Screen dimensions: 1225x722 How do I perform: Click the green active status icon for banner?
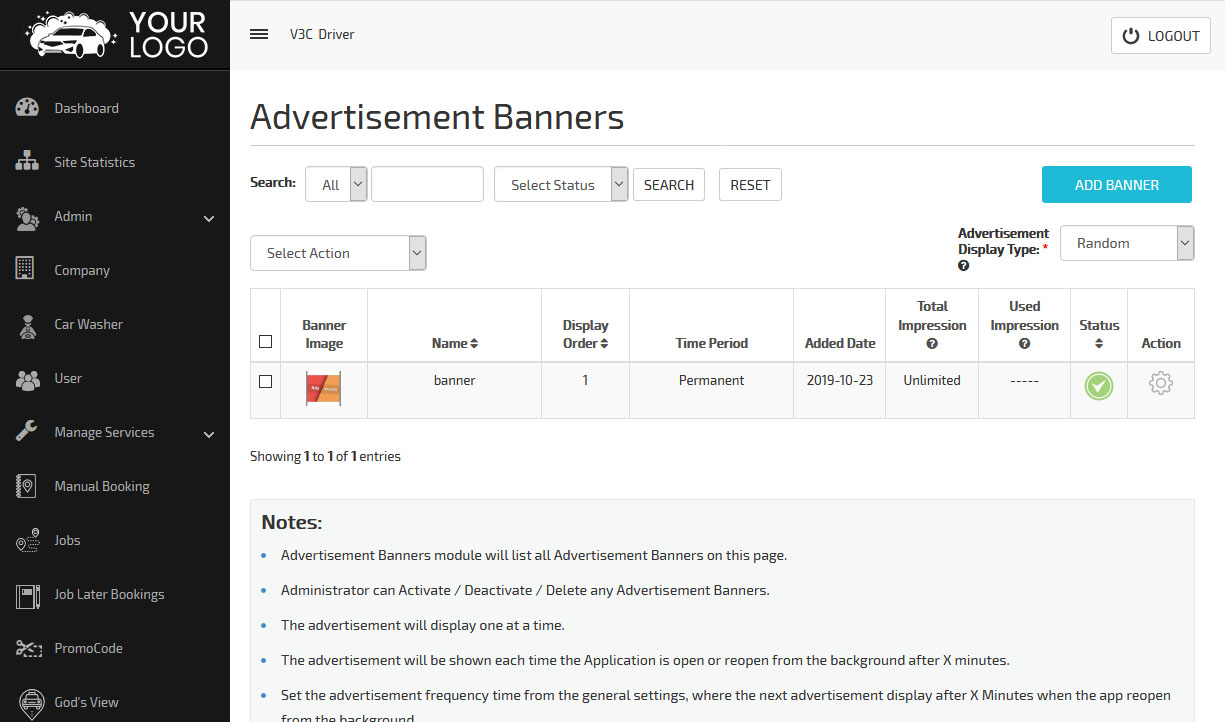click(x=1099, y=385)
